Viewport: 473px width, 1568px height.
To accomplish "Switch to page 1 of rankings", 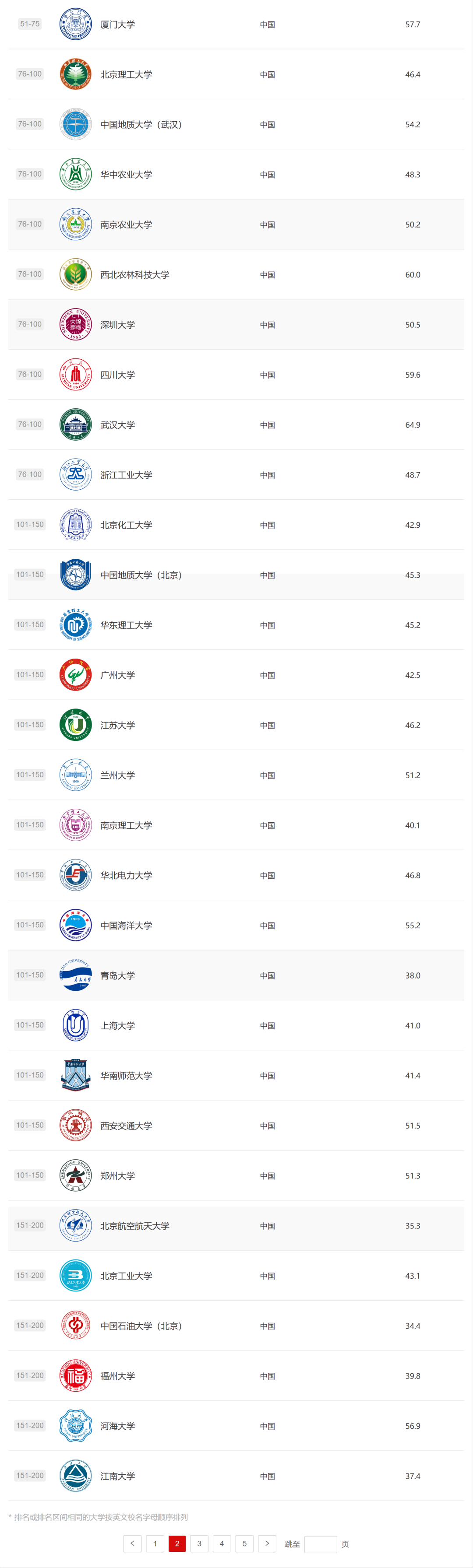I will pos(155,1543).
